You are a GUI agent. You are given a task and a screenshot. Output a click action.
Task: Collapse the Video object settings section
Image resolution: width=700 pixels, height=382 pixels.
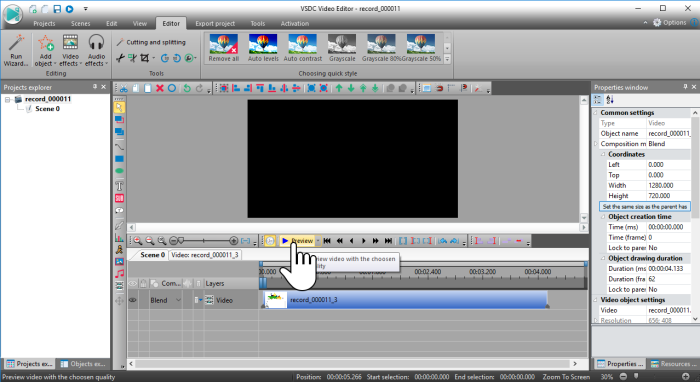coord(596,300)
